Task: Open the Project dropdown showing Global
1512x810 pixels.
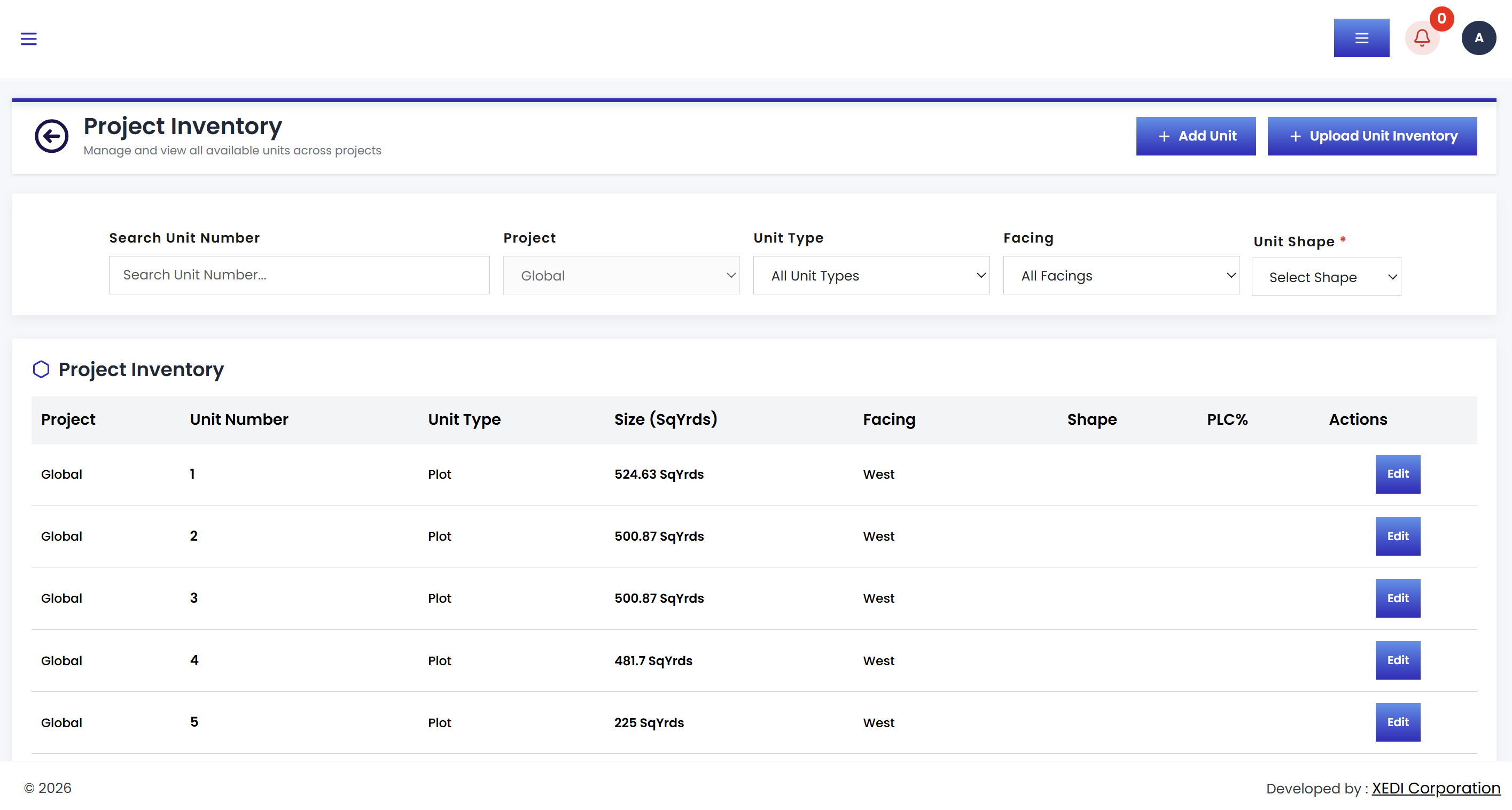Action: click(x=621, y=275)
